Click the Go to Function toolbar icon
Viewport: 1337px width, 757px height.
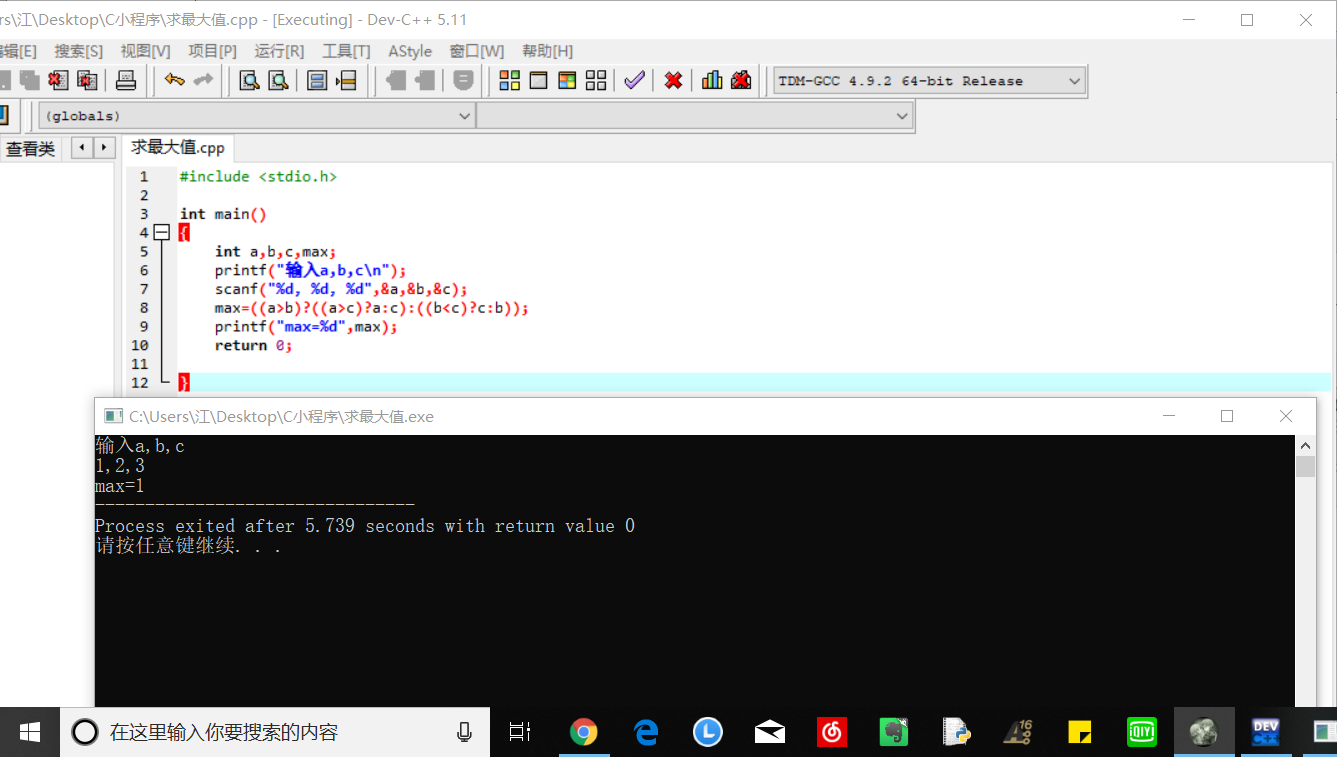317,81
